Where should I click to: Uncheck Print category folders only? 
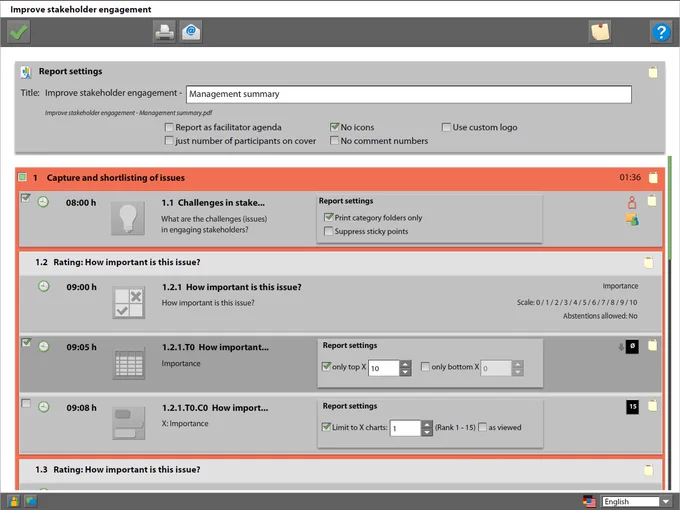pyautogui.click(x=329, y=217)
